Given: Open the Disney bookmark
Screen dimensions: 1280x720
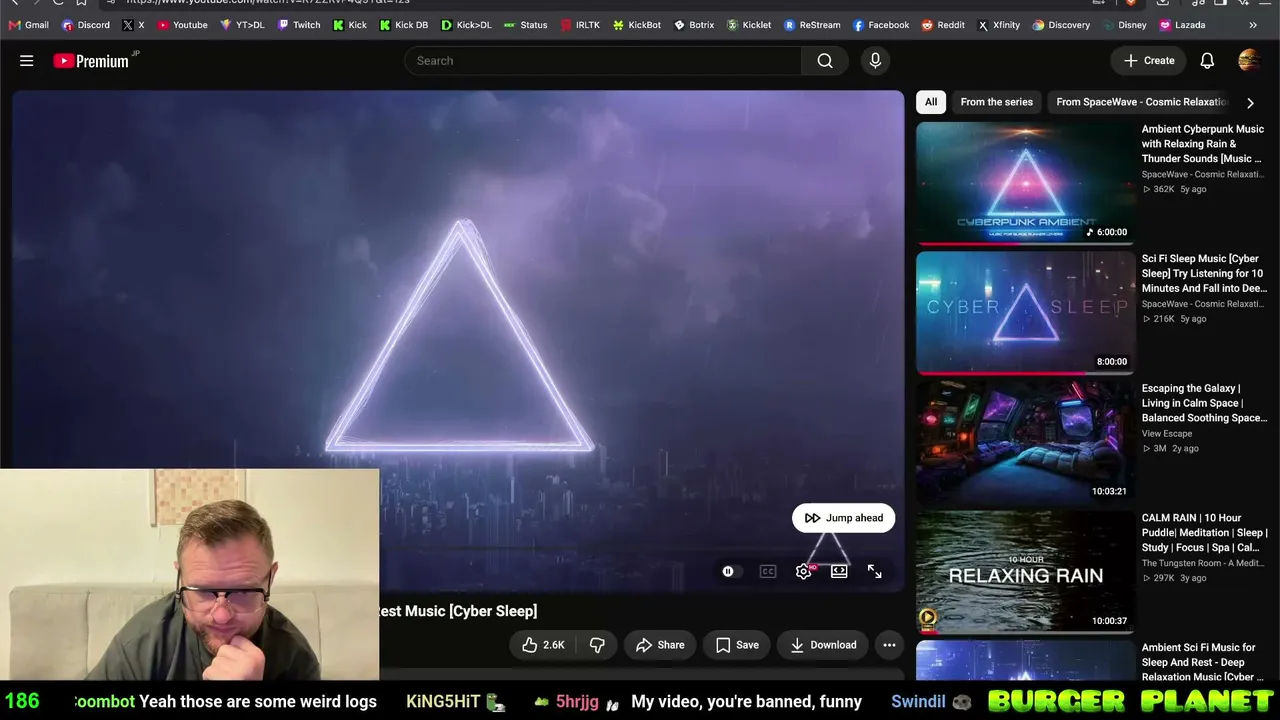Looking at the screenshot, I should pyautogui.click(x=1124, y=25).
